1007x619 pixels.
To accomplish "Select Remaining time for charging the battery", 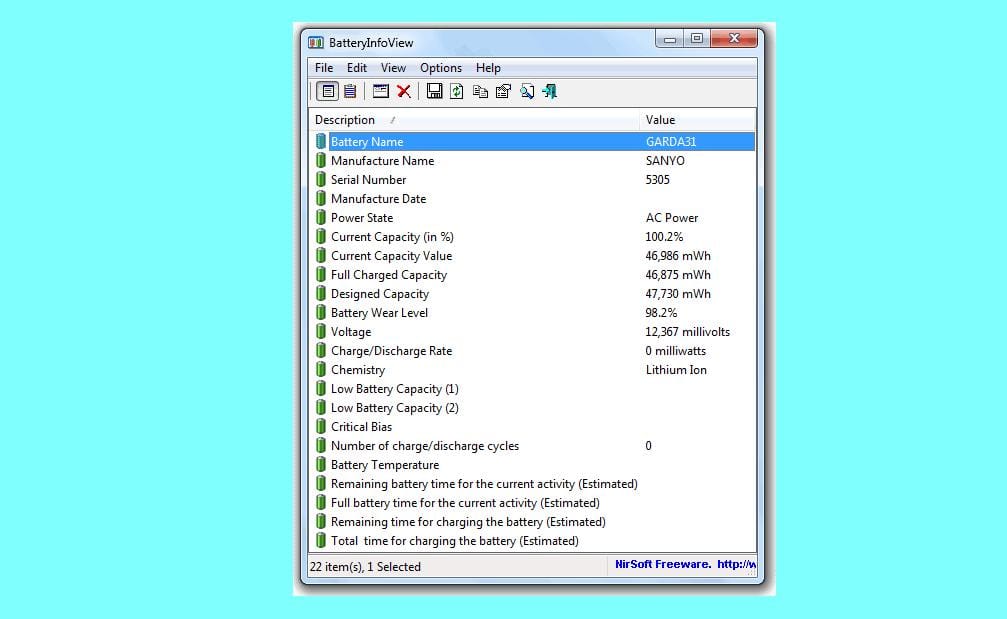I will (x=532, y=521).
